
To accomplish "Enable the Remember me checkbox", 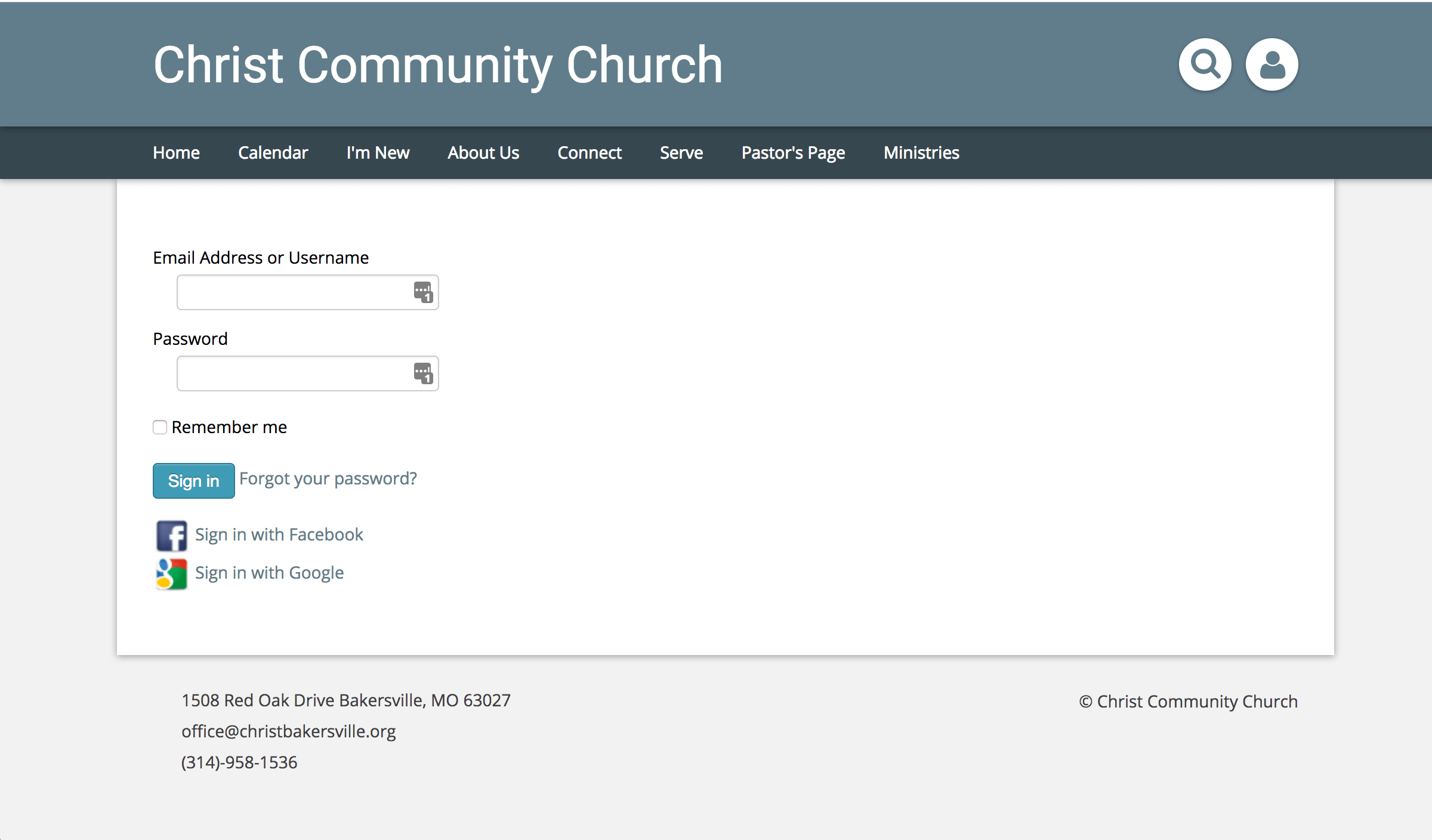I will click(x=159, y=427).
